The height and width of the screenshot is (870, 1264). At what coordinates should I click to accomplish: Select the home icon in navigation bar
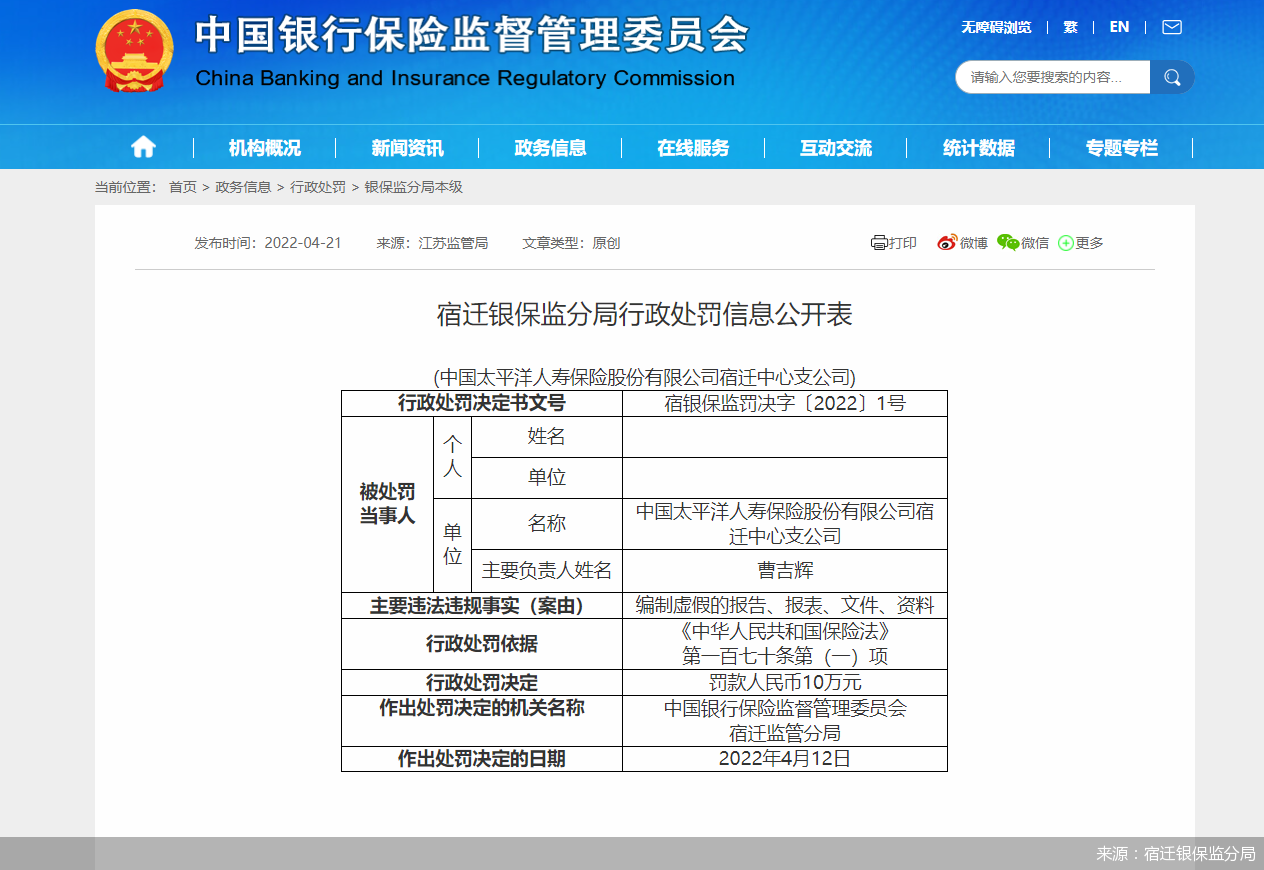(x=143, y=146)
